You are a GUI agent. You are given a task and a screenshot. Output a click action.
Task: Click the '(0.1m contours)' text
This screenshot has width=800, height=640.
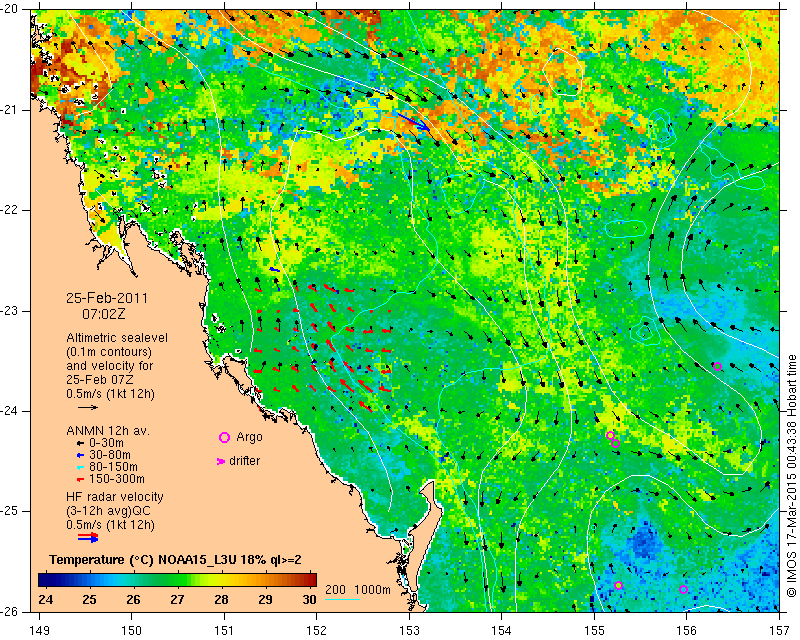[x=109, y=352]
